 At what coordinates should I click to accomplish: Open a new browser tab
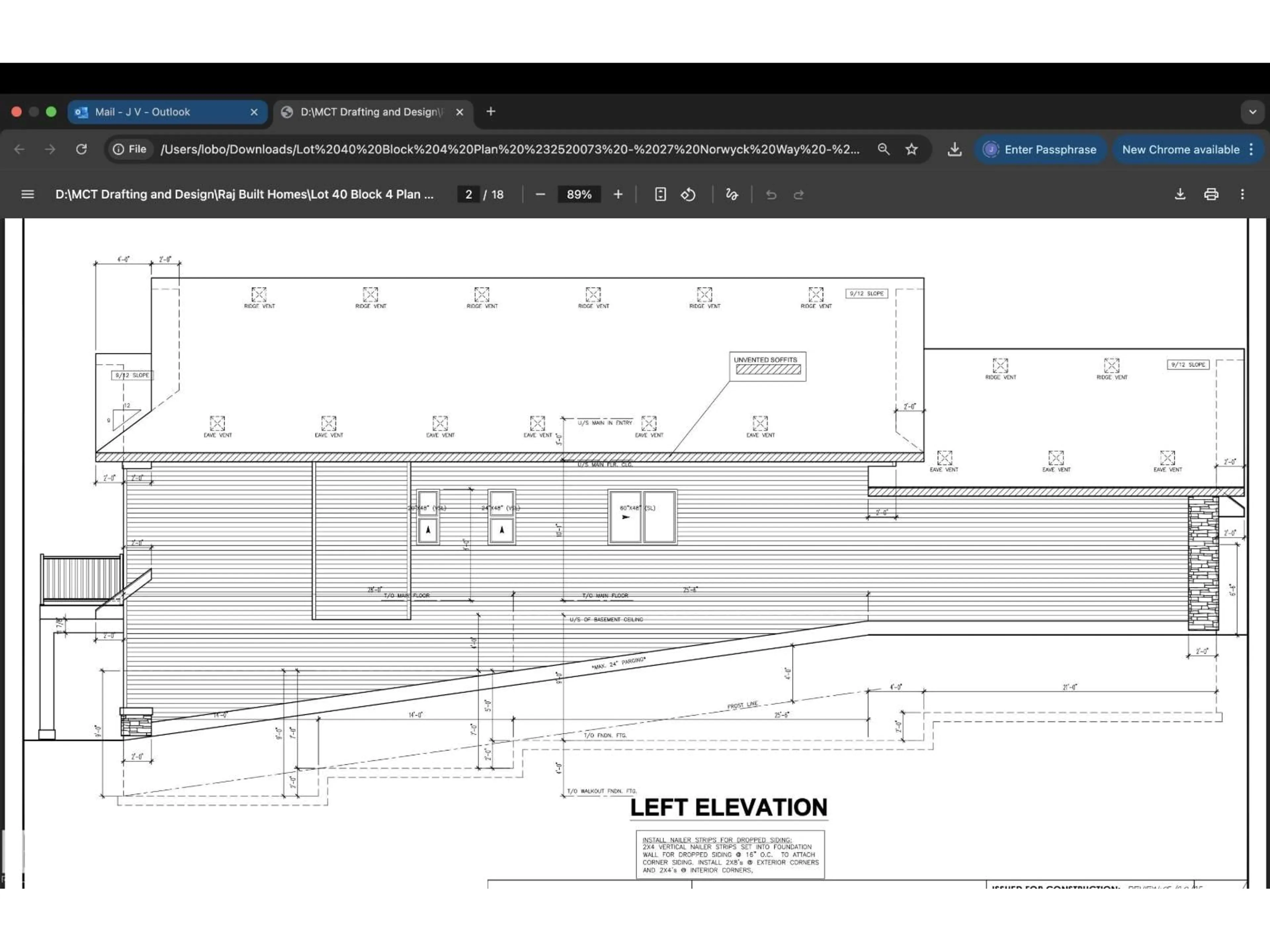pos(490,111)
